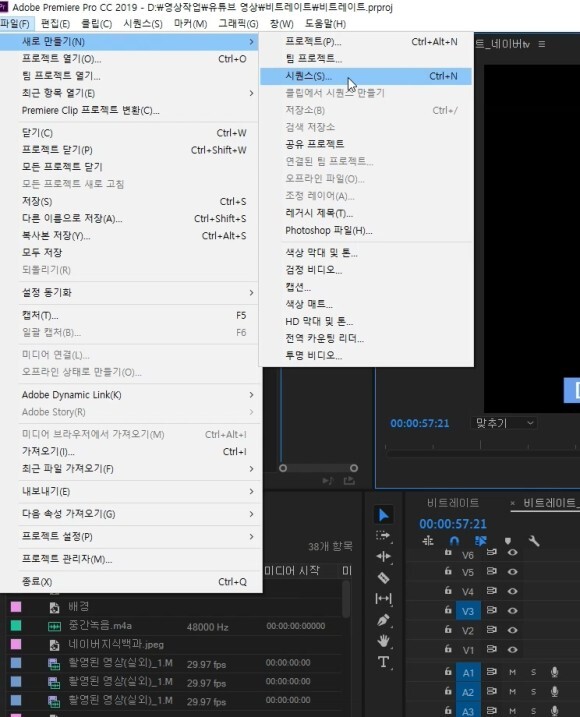Choose 시퀀스(S)... in the new submenu

pyautogui.click(x=365, y=76)
